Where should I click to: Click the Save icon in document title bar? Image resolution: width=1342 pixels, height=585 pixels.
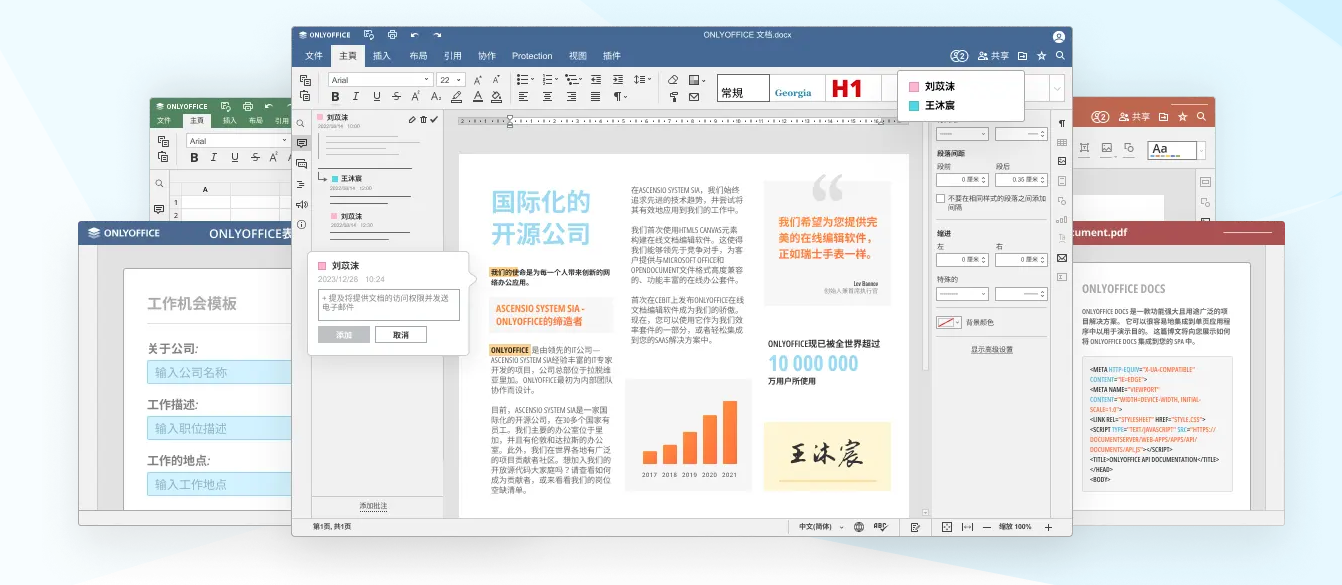coord(369,35)
